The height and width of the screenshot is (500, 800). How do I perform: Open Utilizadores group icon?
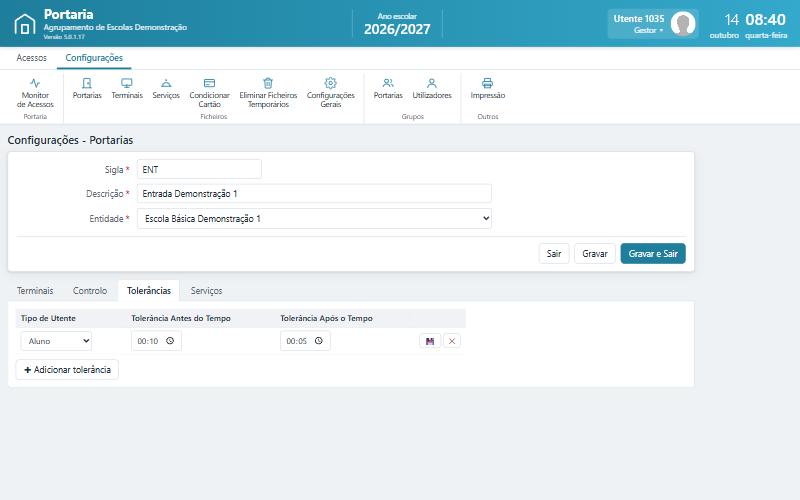pyautogui.click(x=432, y=89)
